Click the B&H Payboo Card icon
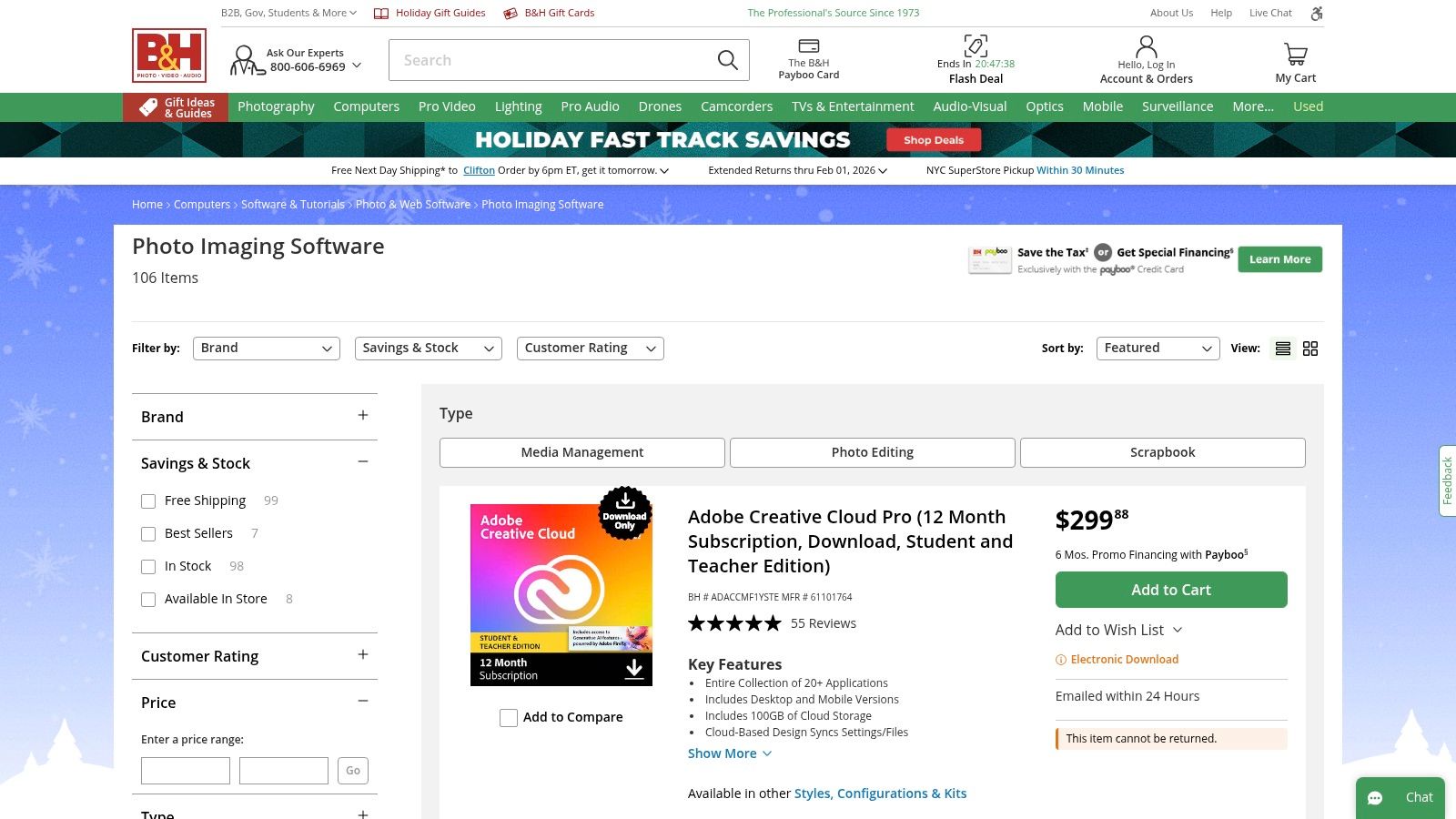Viewport: 1456px width, 819px height. [x=808, y=44]
